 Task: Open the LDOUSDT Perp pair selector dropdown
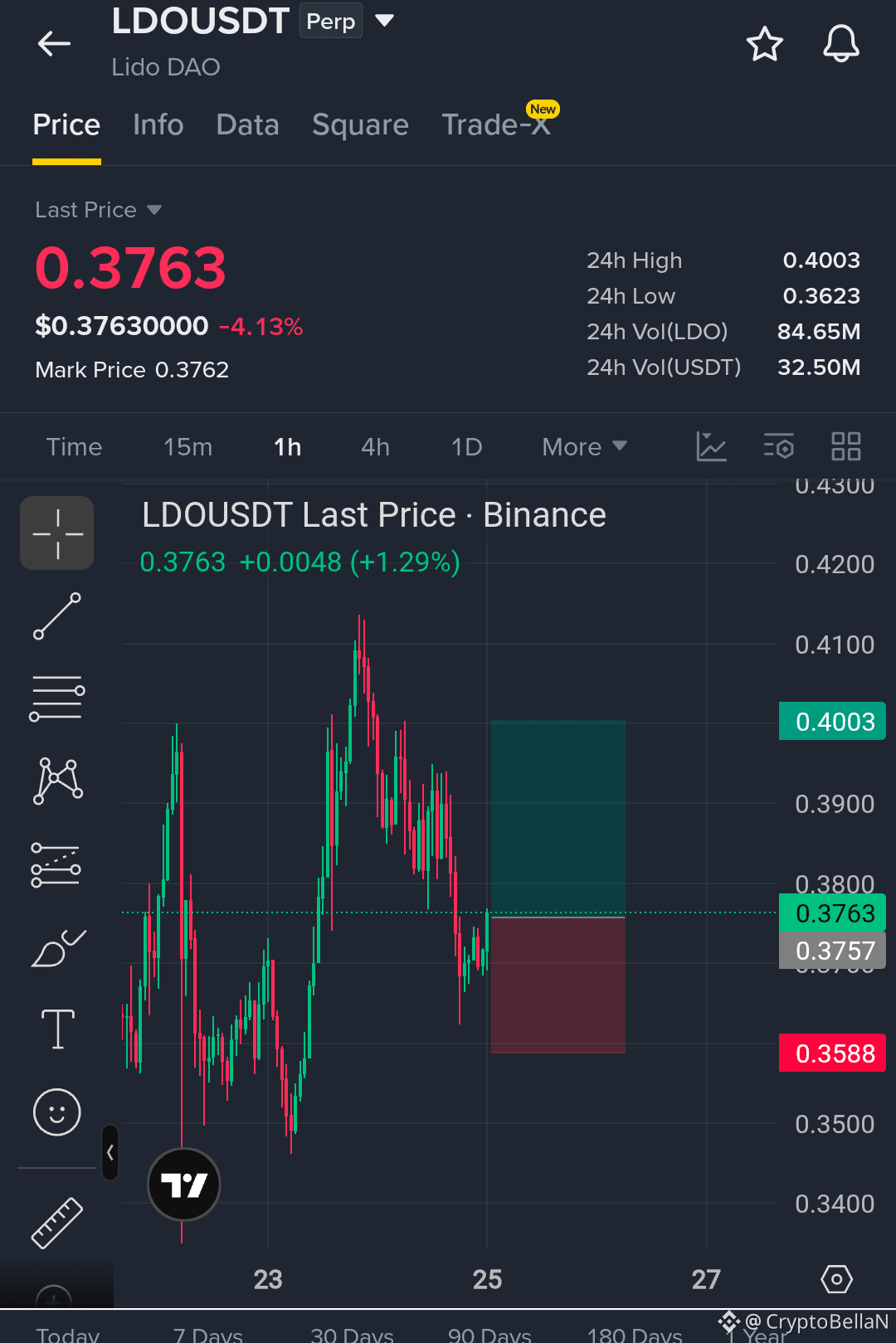384,20
